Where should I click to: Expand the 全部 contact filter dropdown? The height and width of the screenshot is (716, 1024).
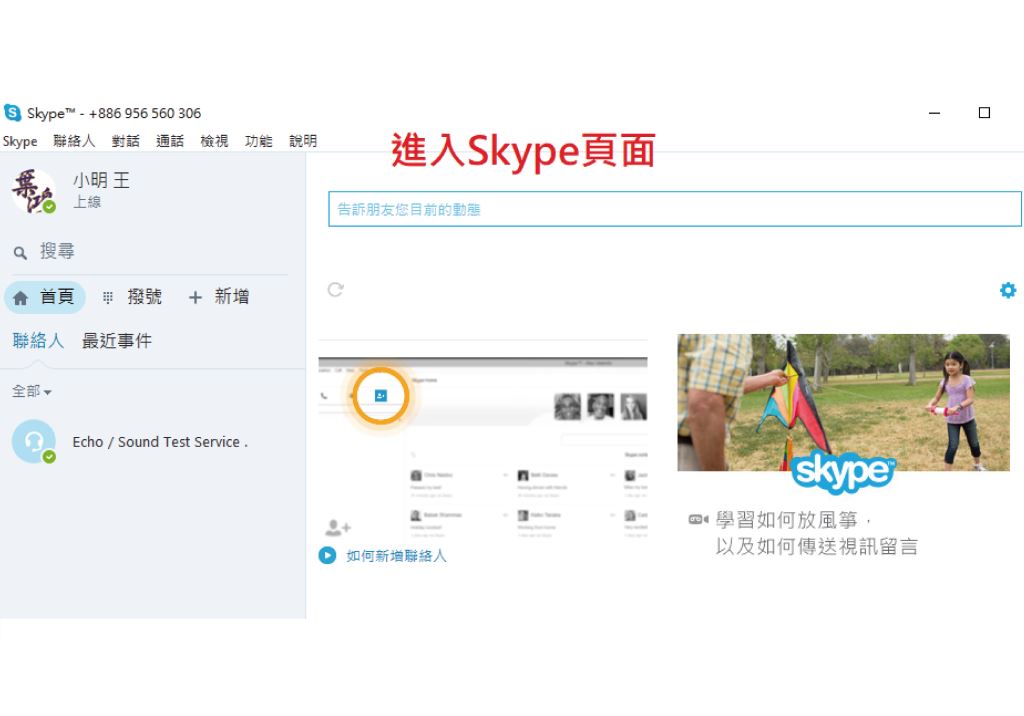pyautogui.click(x=31, y=391)
